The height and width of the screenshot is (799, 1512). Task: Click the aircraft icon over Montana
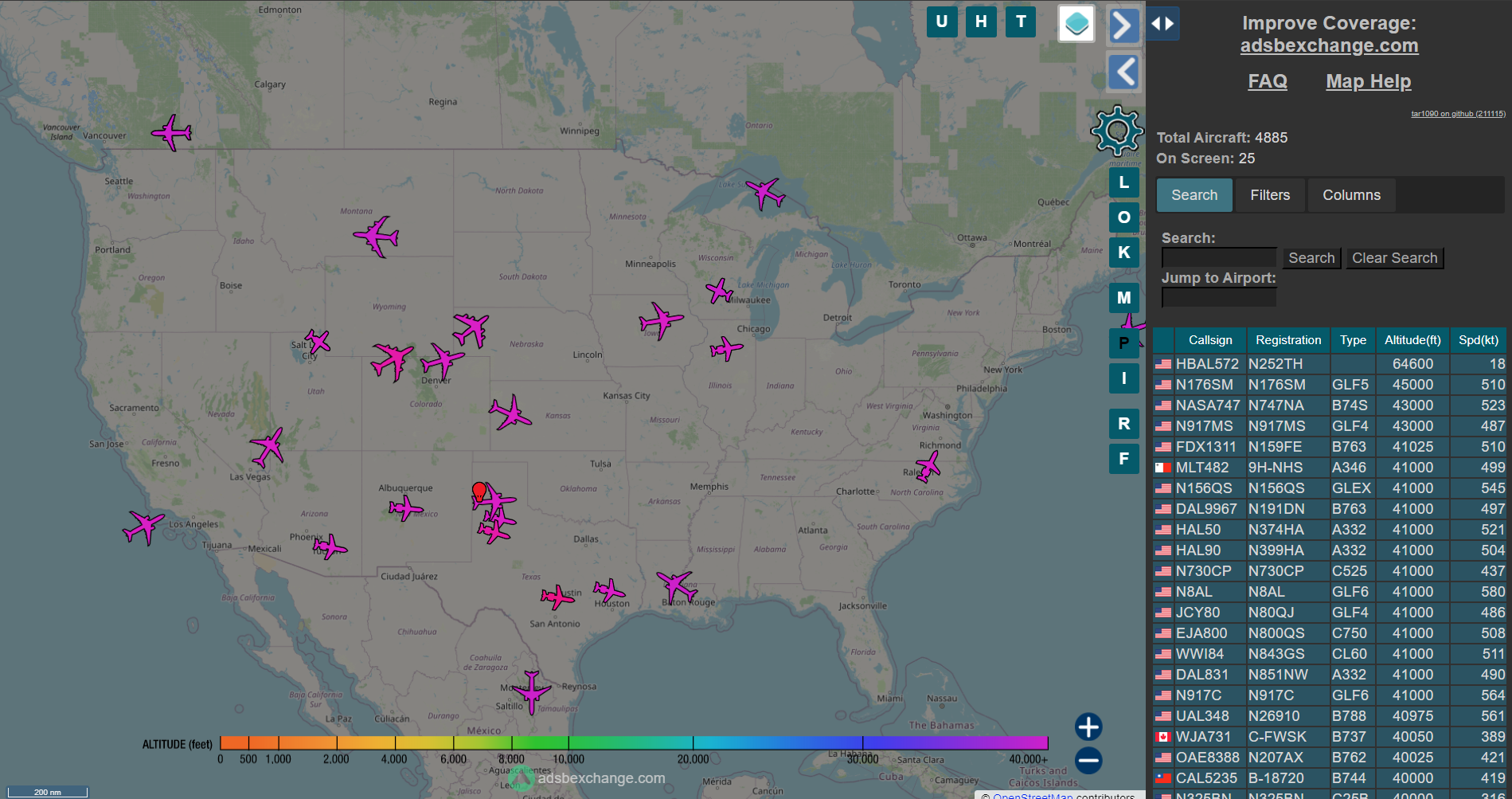(377, 236)
